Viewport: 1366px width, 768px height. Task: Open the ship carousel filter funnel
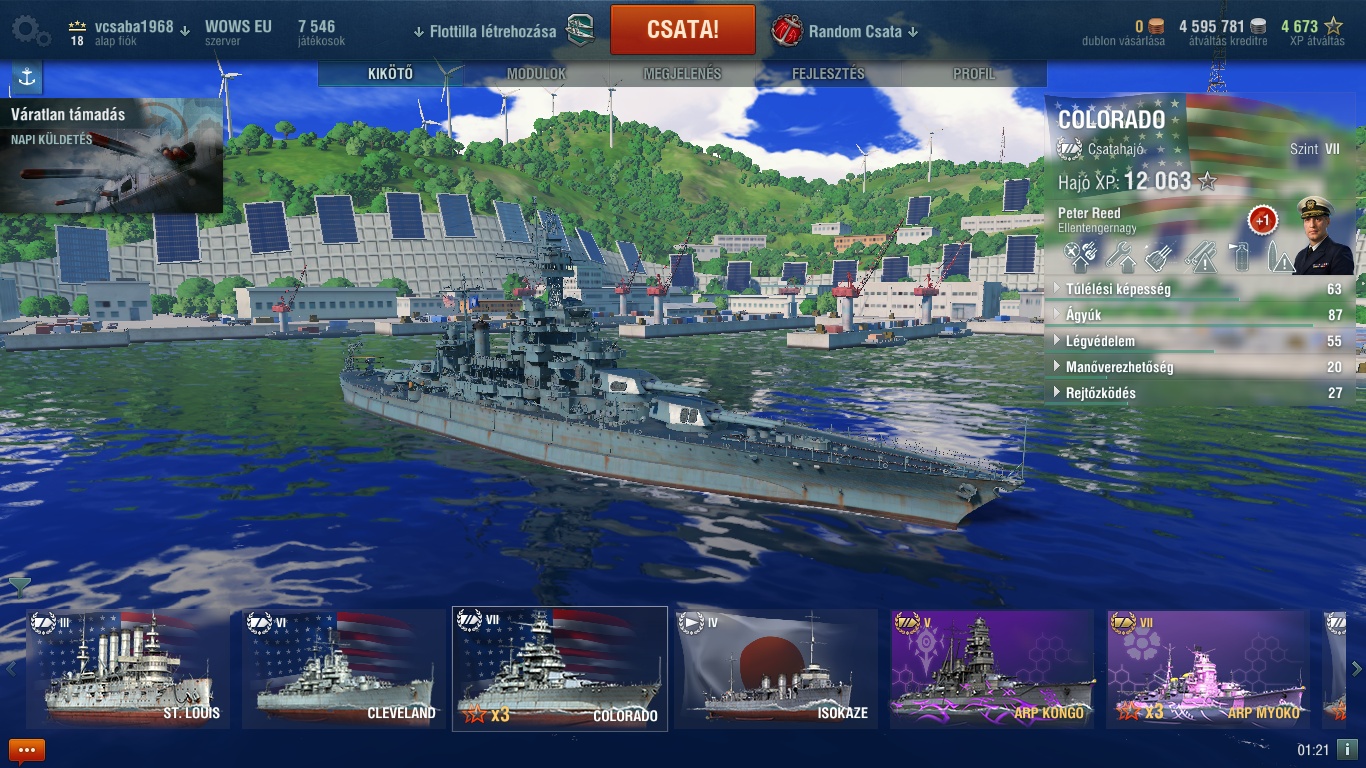click(20, 586)
